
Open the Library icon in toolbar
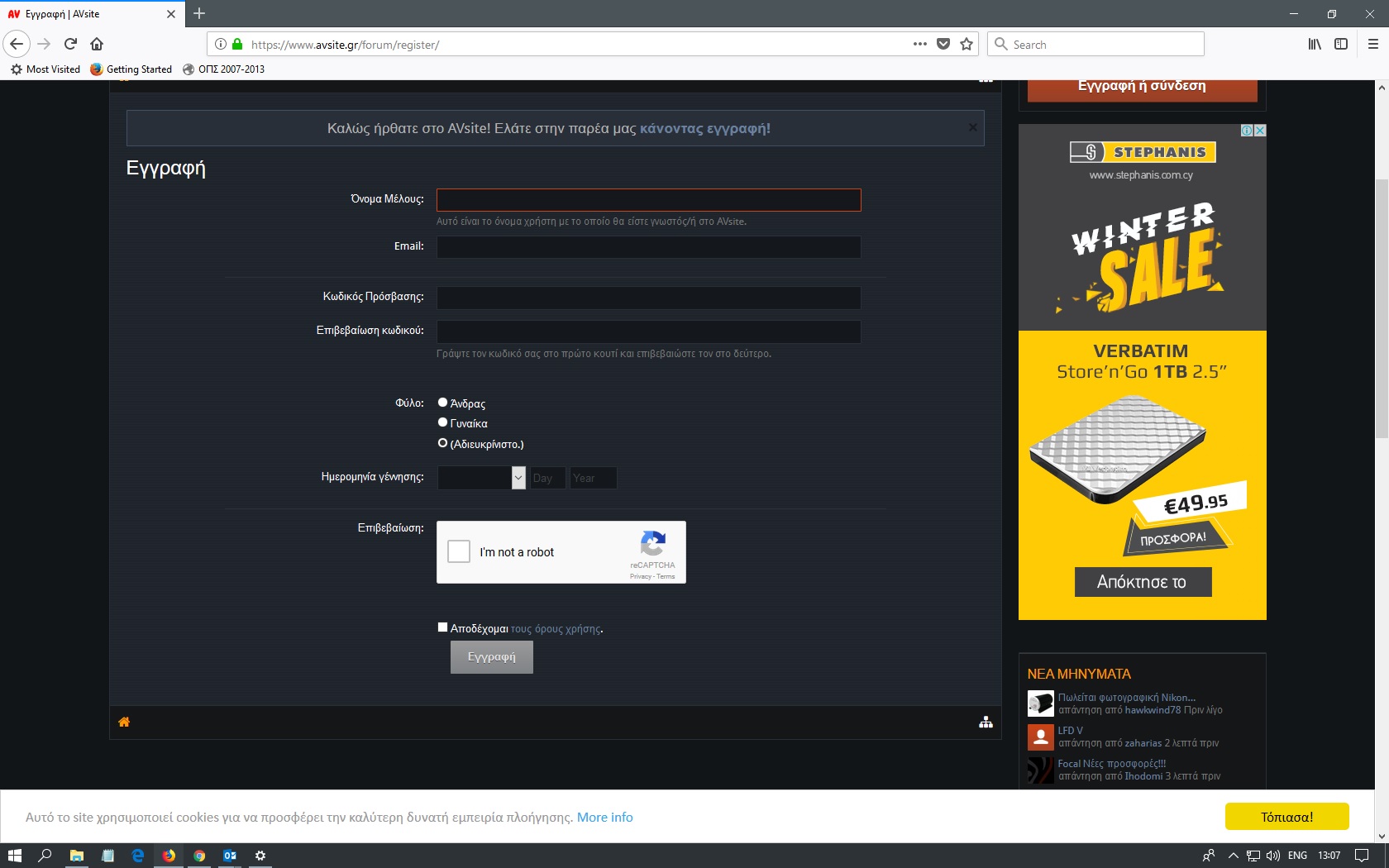pos(1315,45)
